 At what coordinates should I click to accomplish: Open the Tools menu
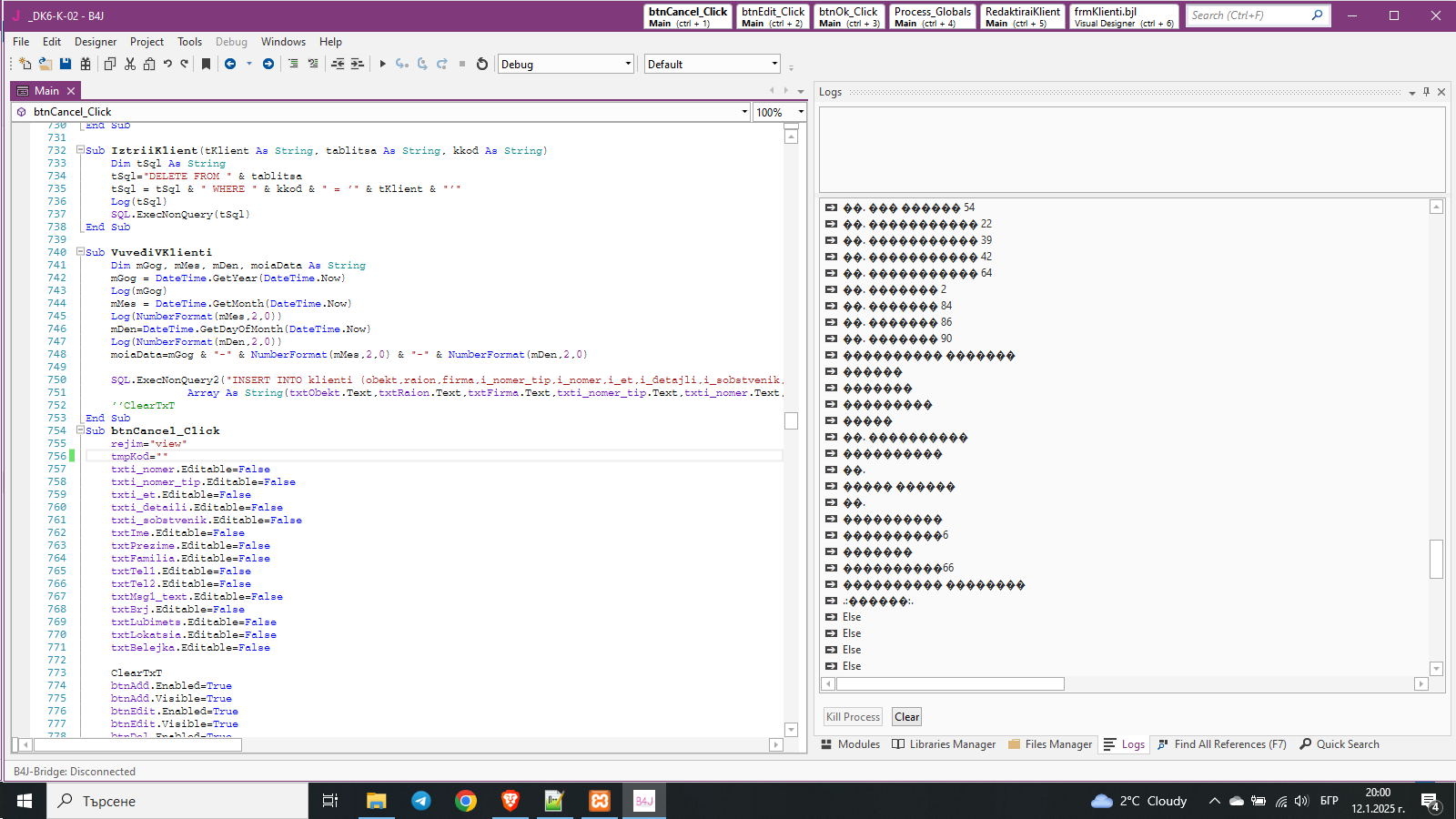(189, 42)
